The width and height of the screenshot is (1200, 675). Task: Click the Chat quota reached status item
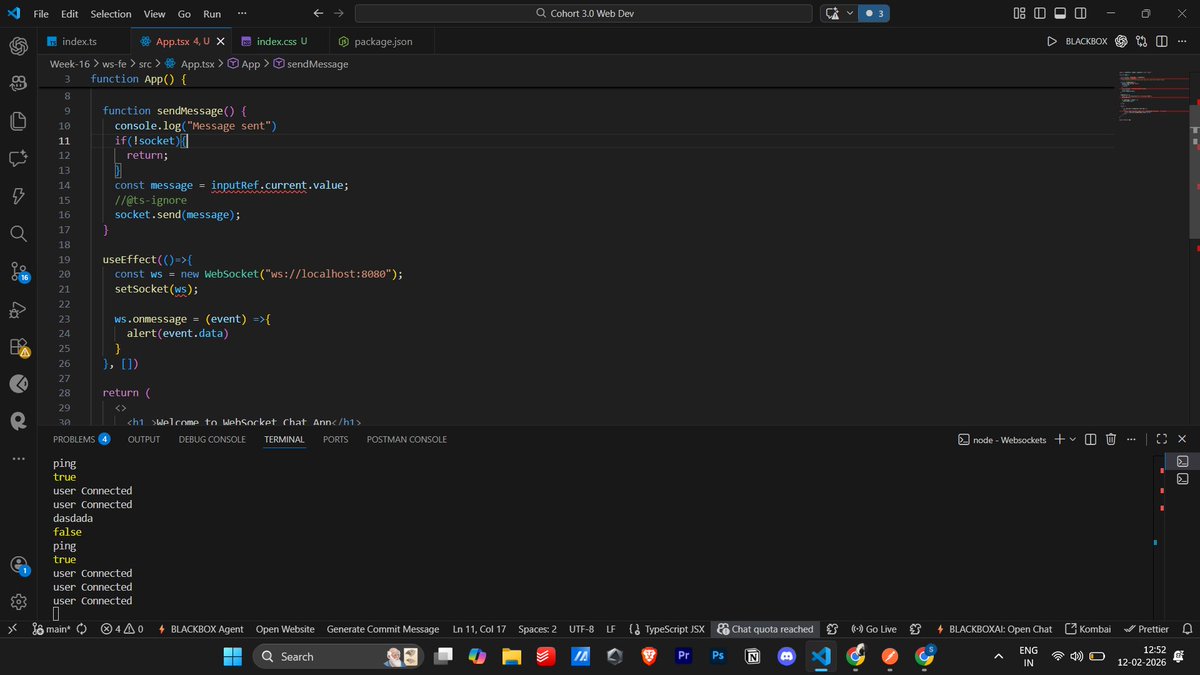[x=765, y=629]
